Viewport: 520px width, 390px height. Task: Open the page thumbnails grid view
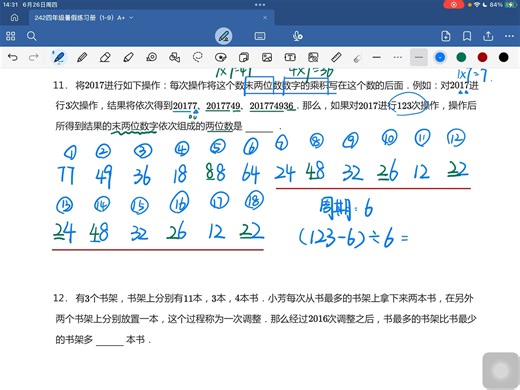click(11, 36)
